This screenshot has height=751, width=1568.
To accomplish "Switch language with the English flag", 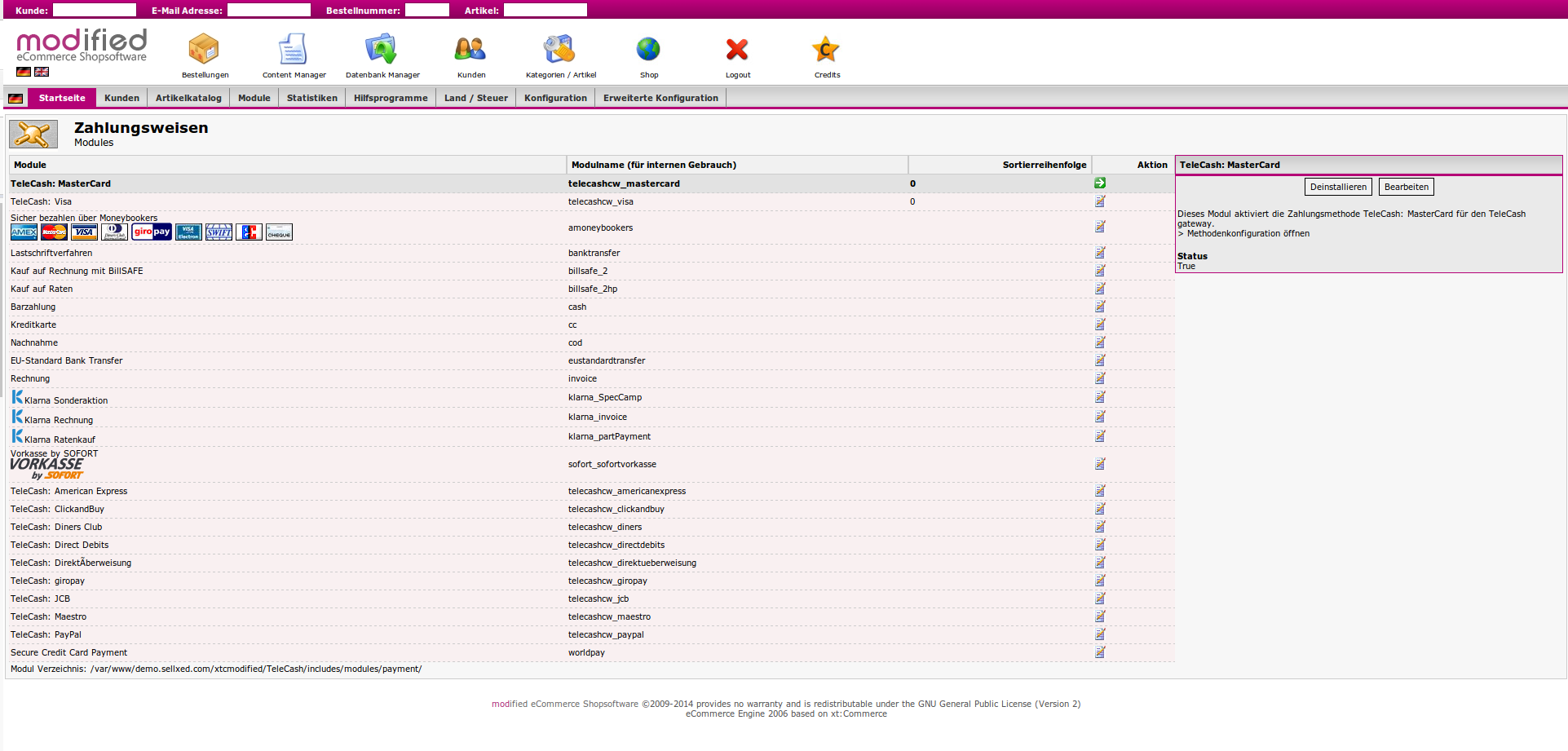I will 42,72.
